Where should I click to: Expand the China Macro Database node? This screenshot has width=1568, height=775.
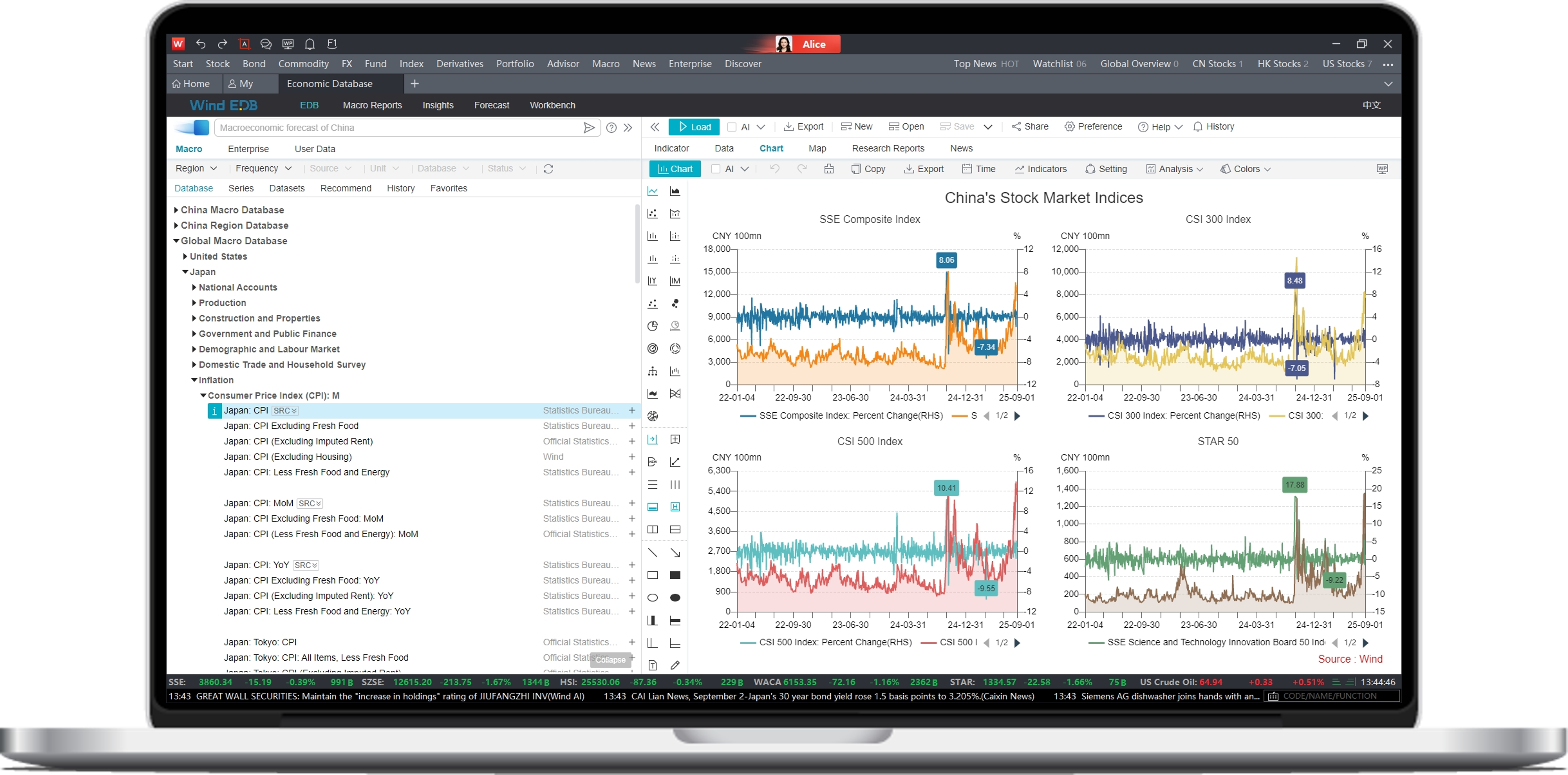[176, 210]
